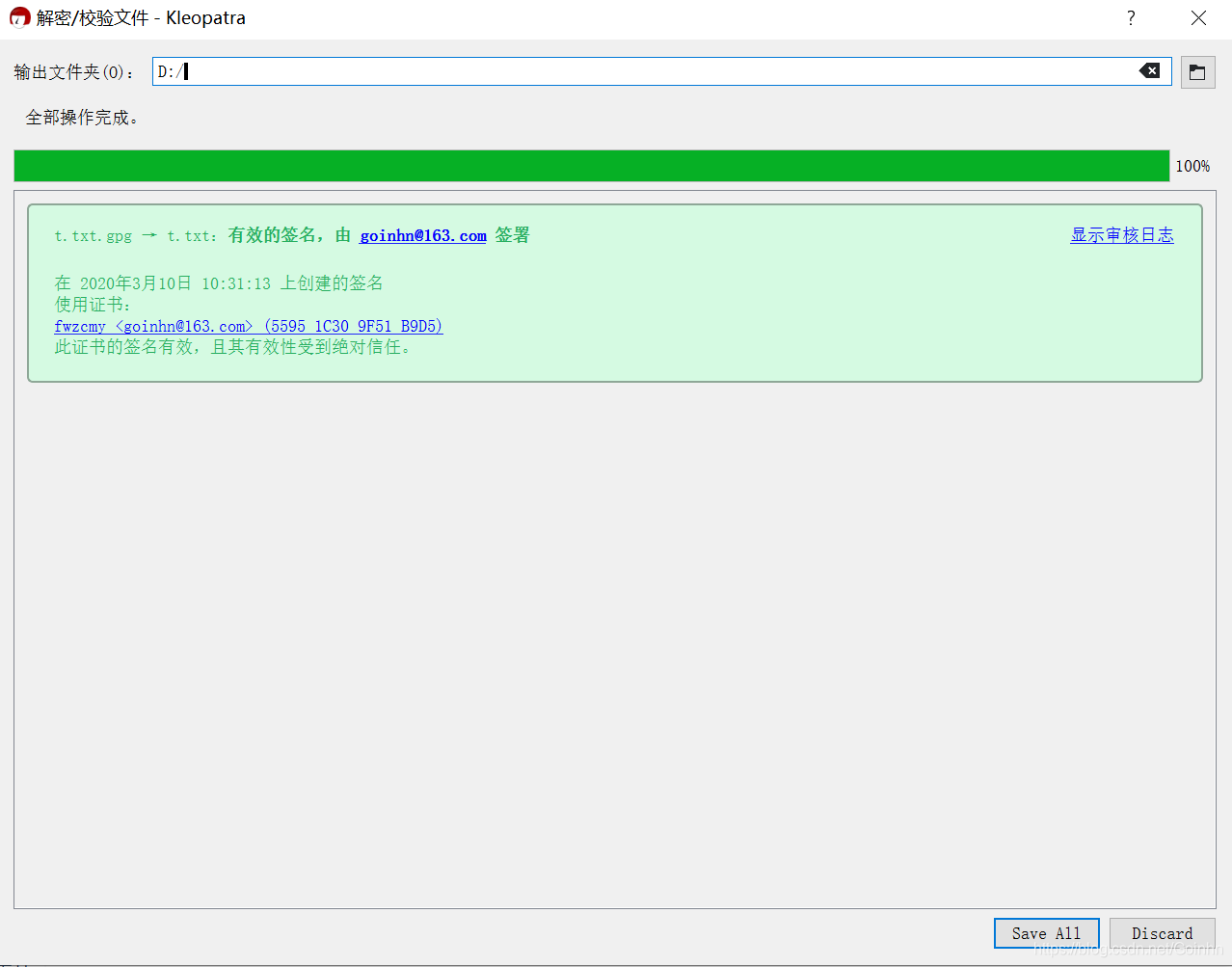Click the green 100% progress bar

pos(591,166)
